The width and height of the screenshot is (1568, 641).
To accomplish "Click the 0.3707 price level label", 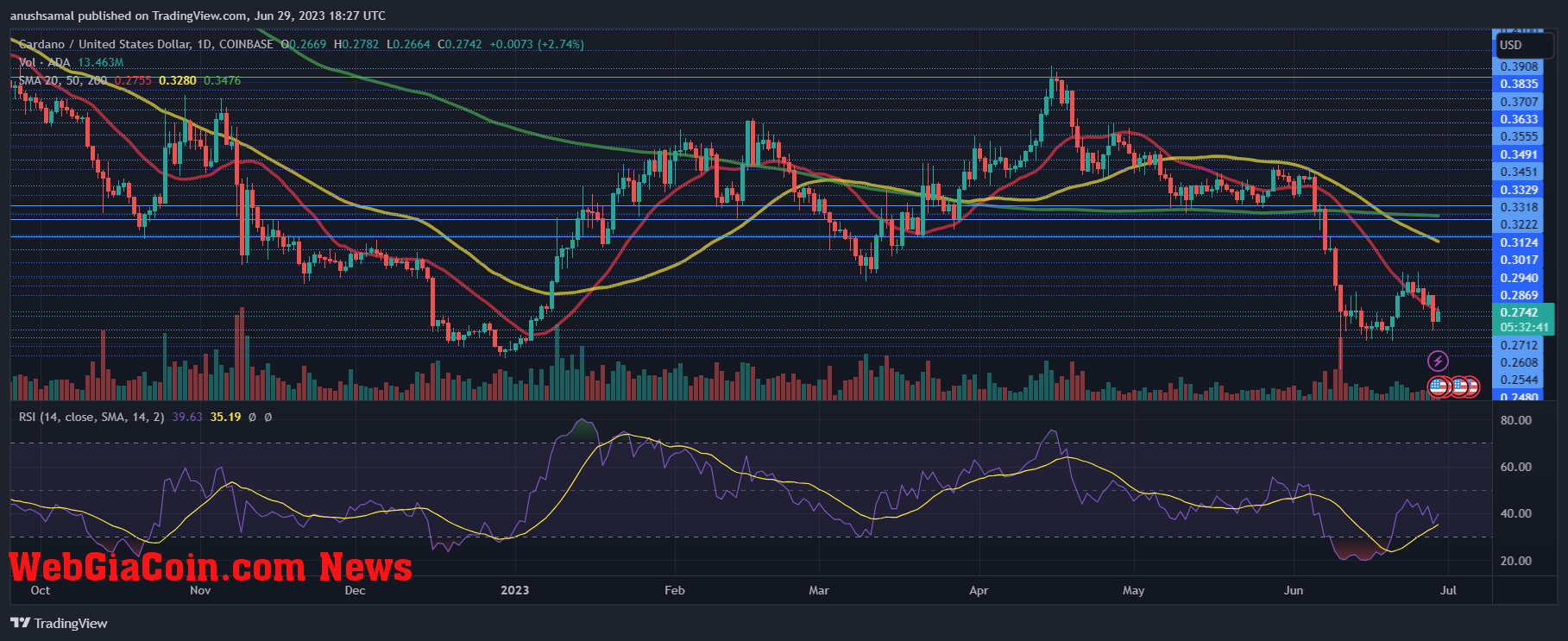I will [x=1519, y=102].
